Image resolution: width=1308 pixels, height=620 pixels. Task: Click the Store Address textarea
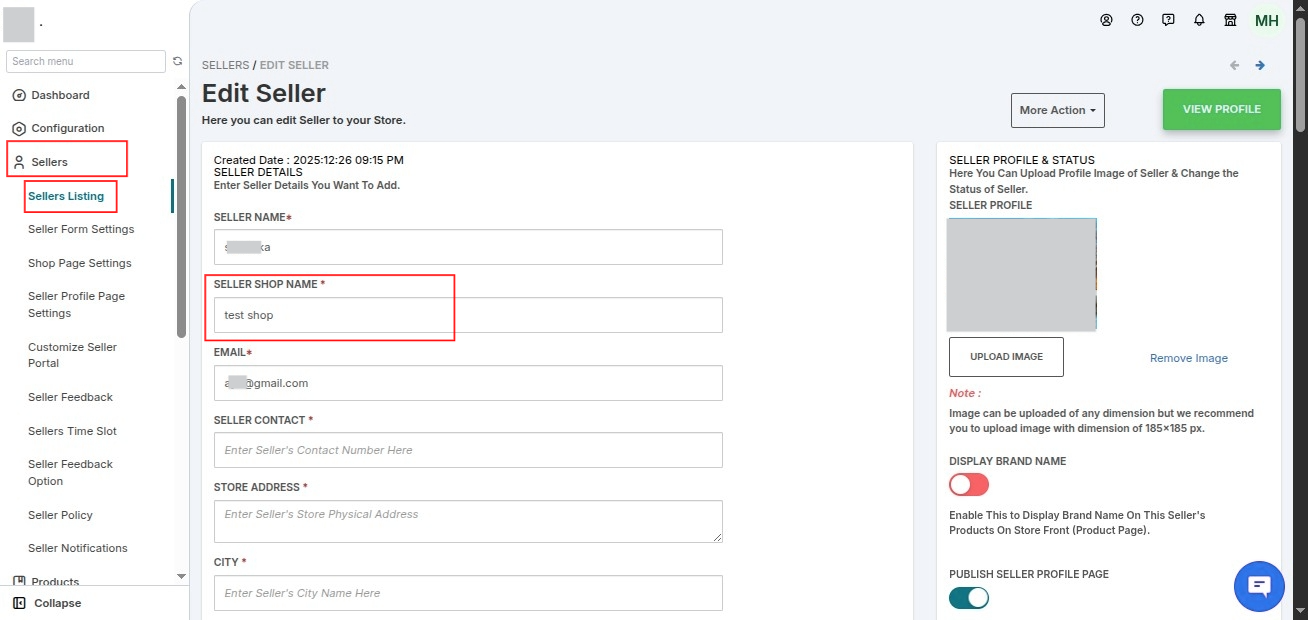pos(468,521)
